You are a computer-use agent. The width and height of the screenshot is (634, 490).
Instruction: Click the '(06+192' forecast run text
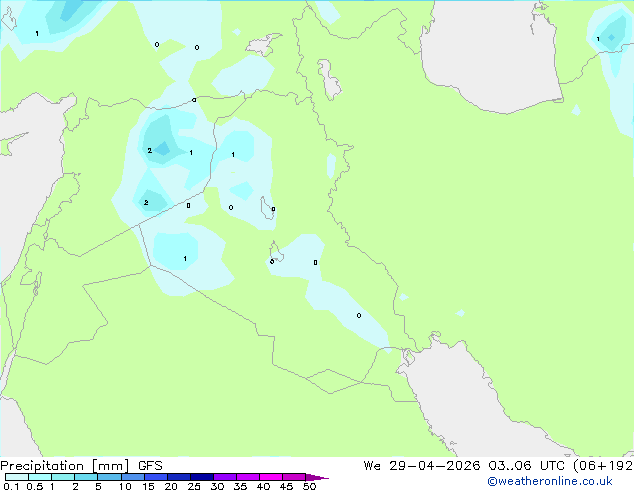pos(603,466)
